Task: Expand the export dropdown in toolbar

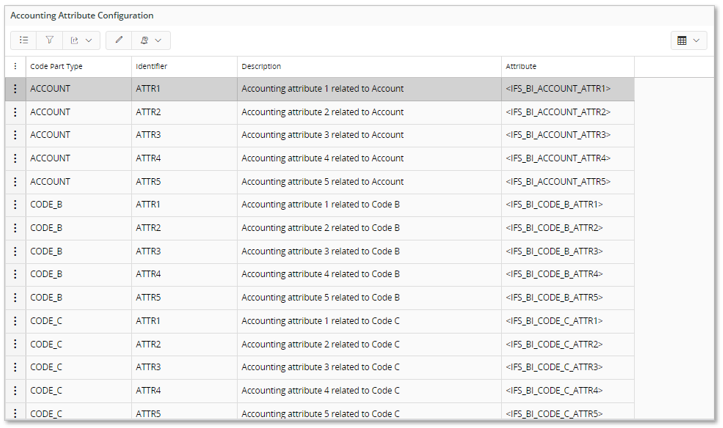Action: [80, 41]
